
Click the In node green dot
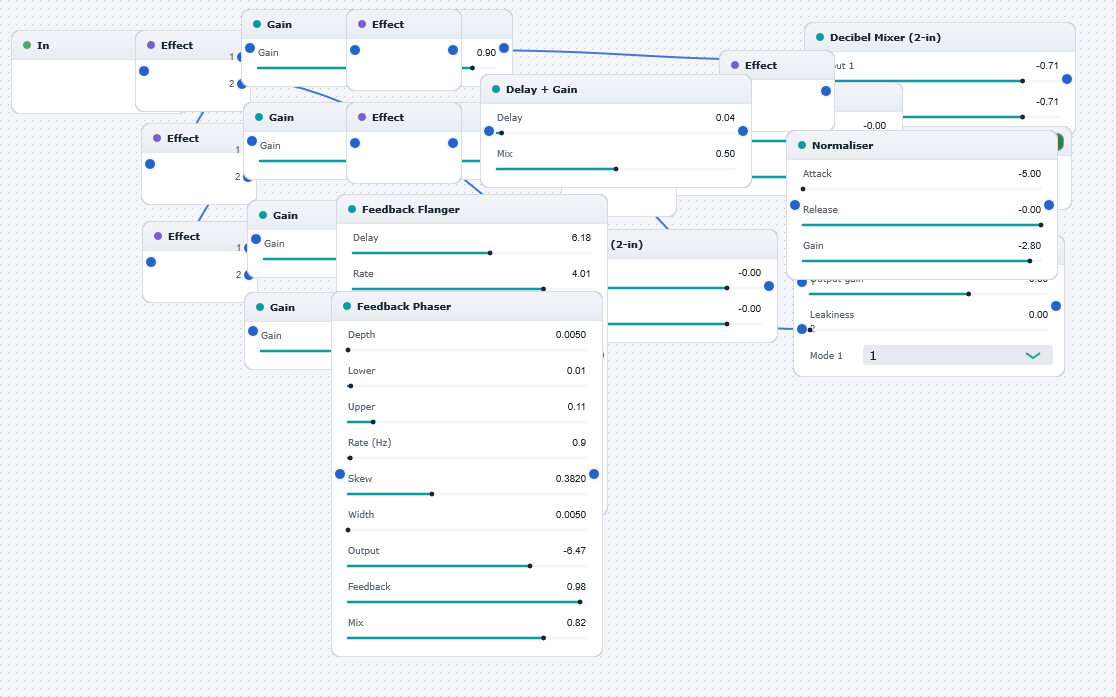click(x=27, y=46)
